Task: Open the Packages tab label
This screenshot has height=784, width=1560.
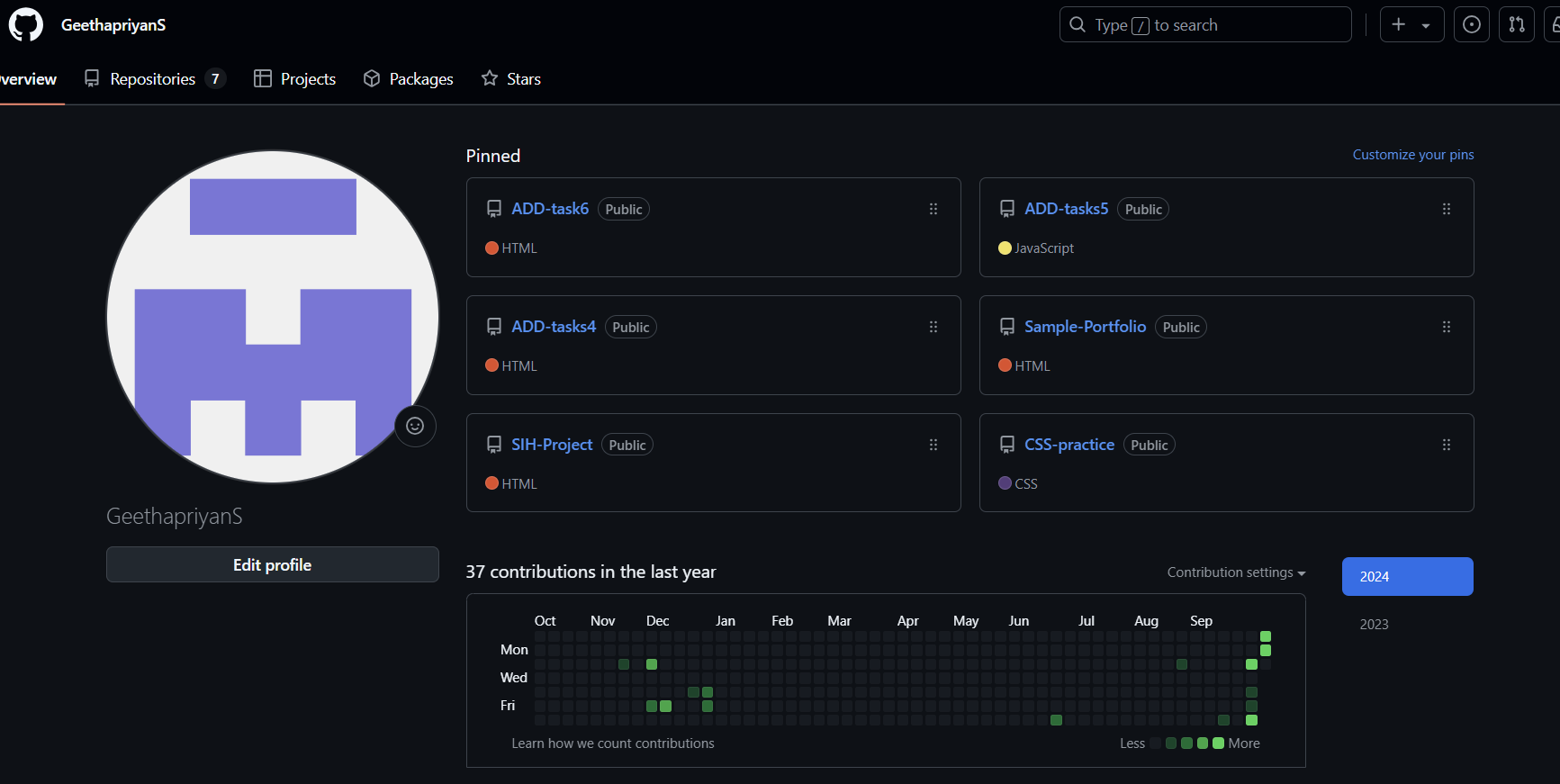Action: click(x=421, y=79)
